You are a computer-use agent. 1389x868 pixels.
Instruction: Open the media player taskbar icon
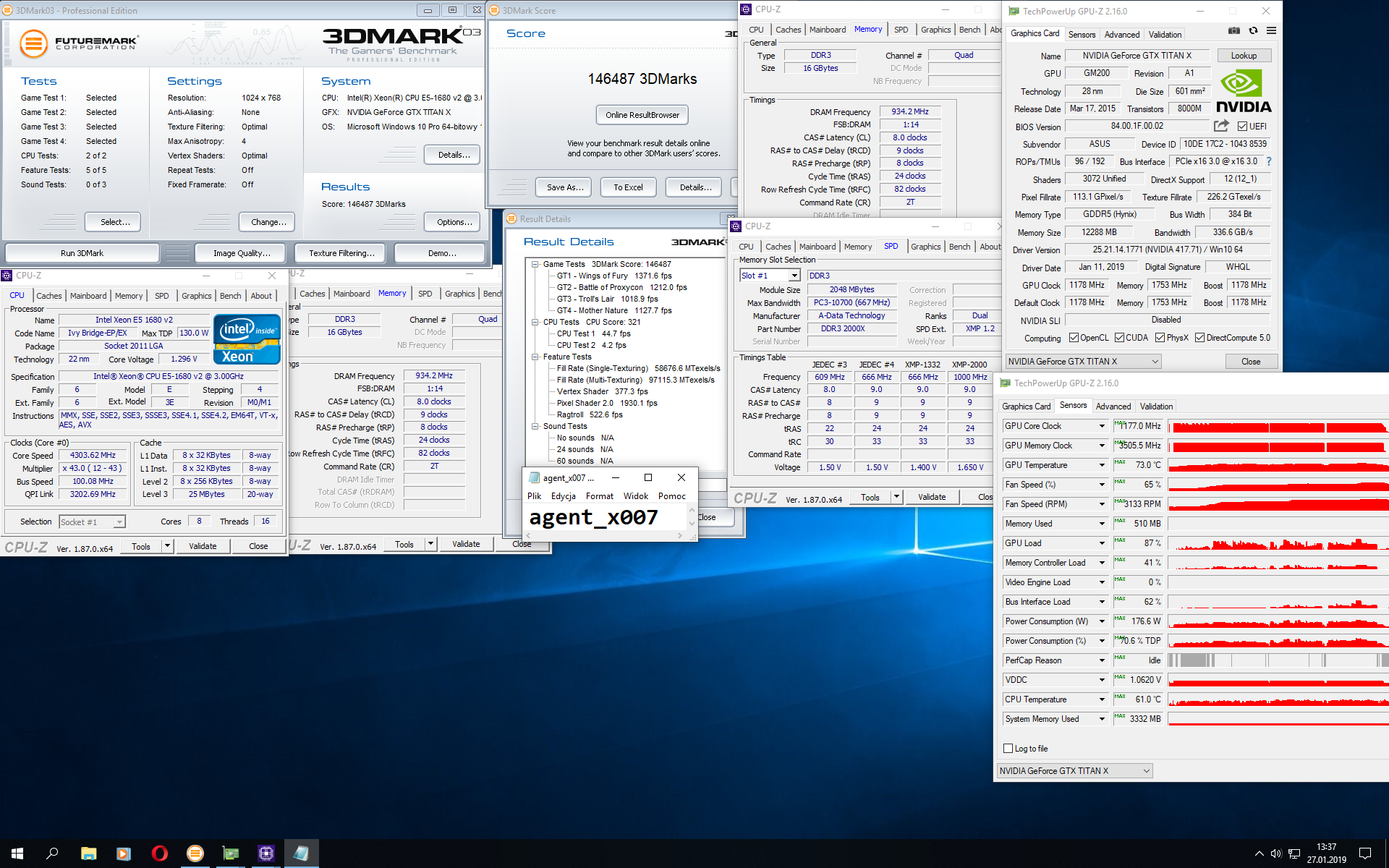(124, 854)
